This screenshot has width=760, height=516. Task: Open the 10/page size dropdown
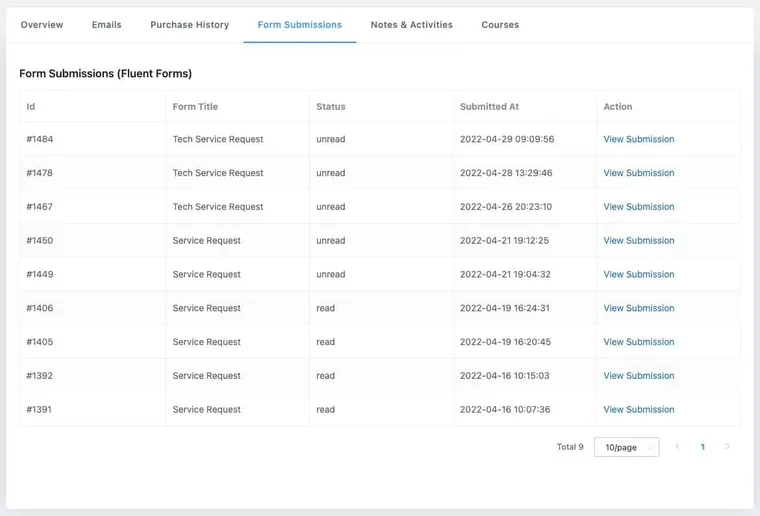pos(626,447)
